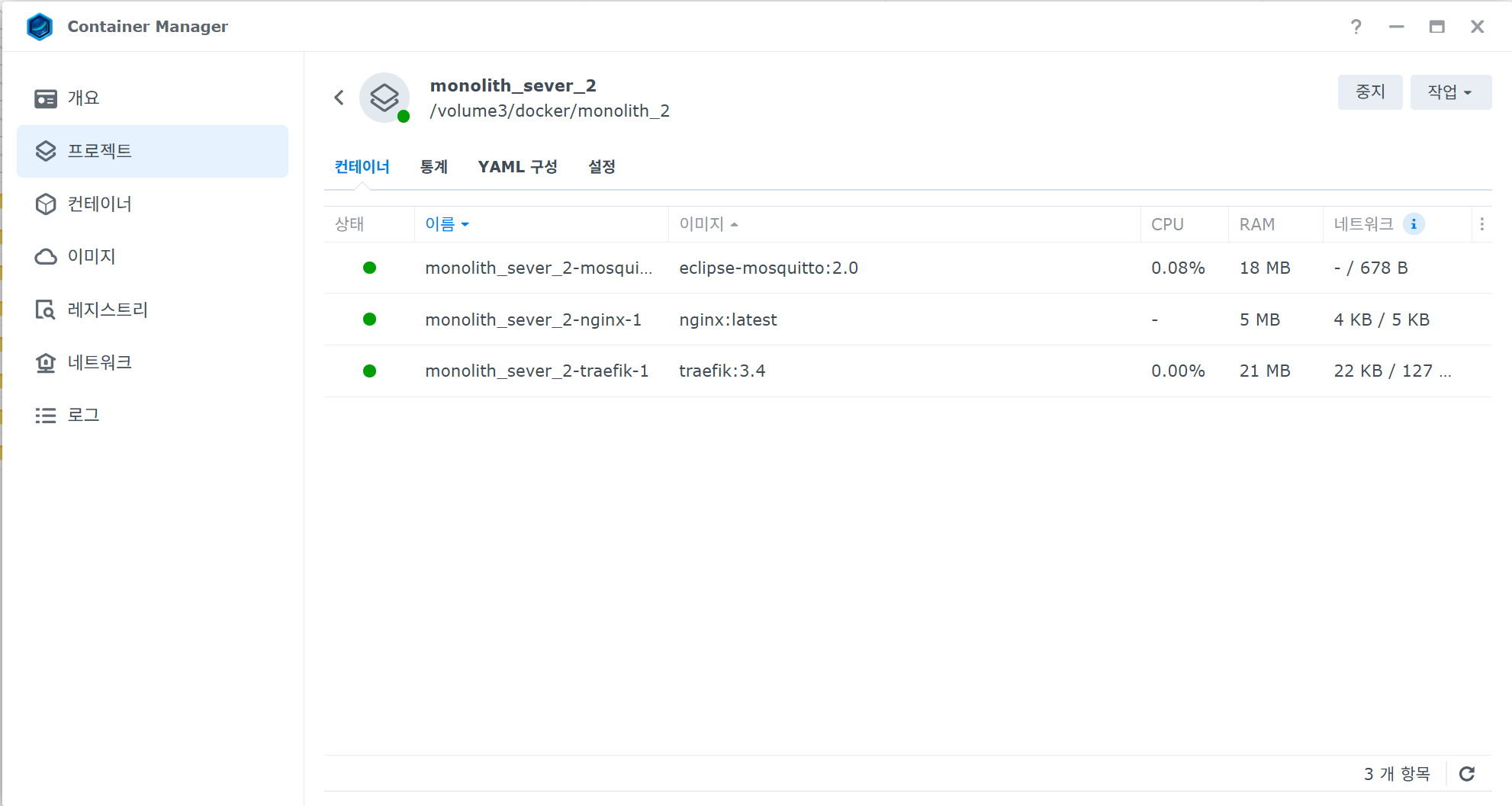Click the network column info icon
This screenshot has height=806, width=1512.
pyautogui.click(x=1414, y=224)
